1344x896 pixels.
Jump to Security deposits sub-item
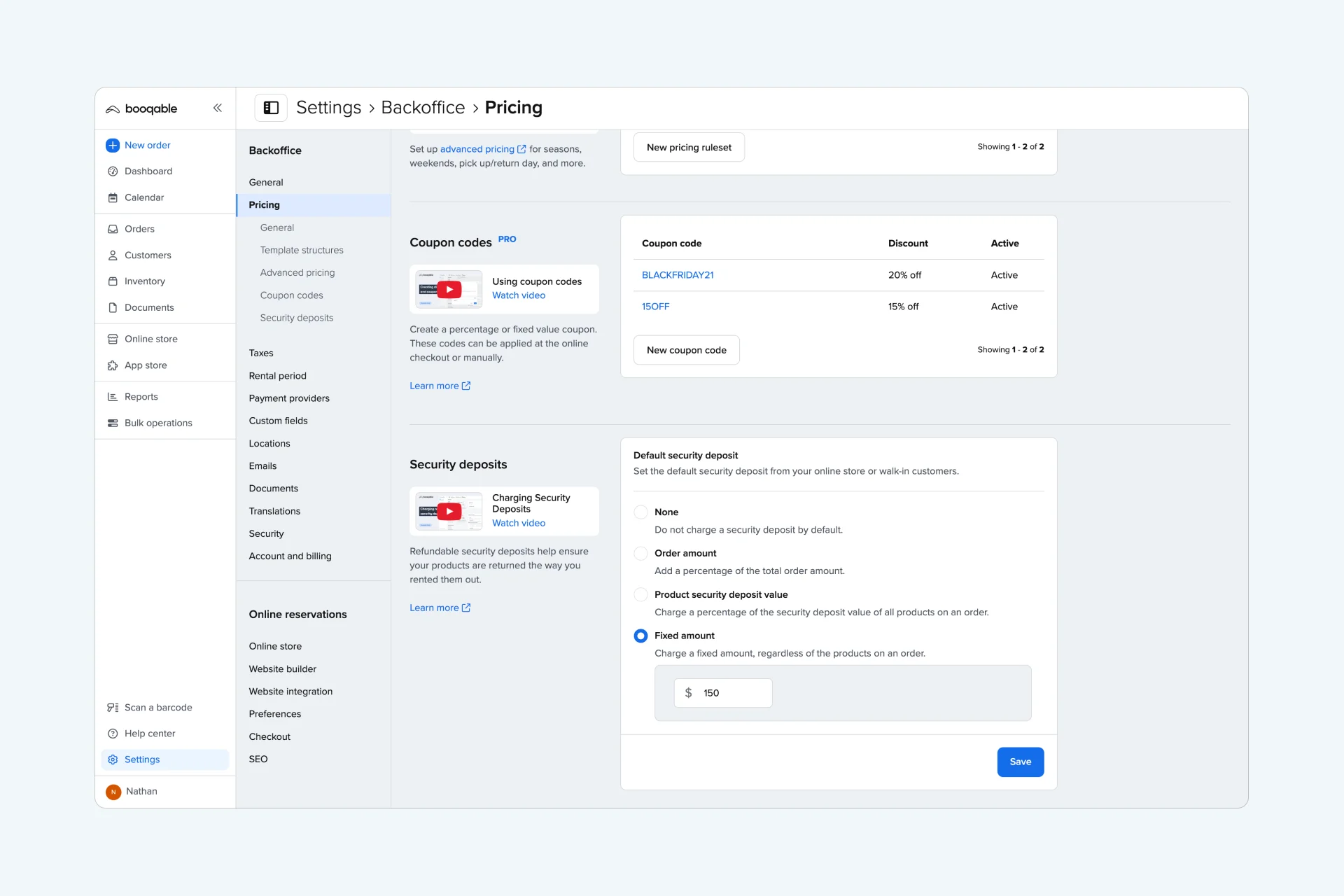tap(297, 318)
